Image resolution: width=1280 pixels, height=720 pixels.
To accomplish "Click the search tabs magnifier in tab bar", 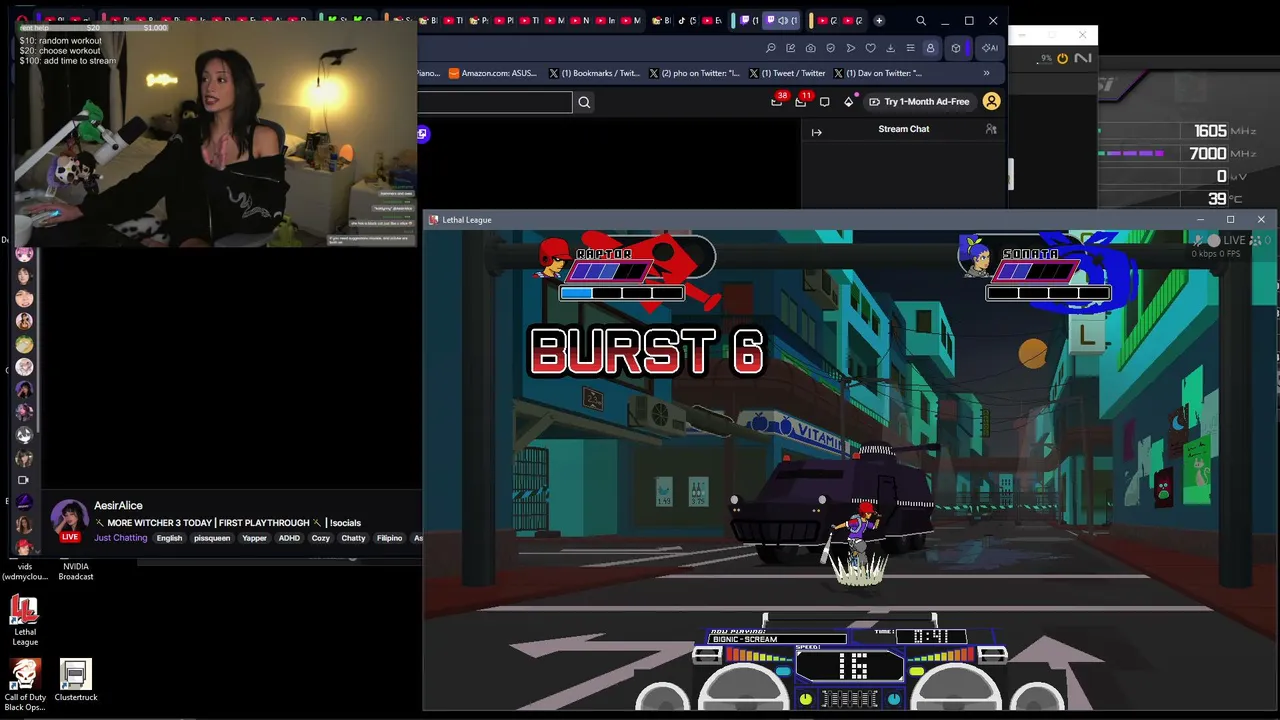I will 921,20.
